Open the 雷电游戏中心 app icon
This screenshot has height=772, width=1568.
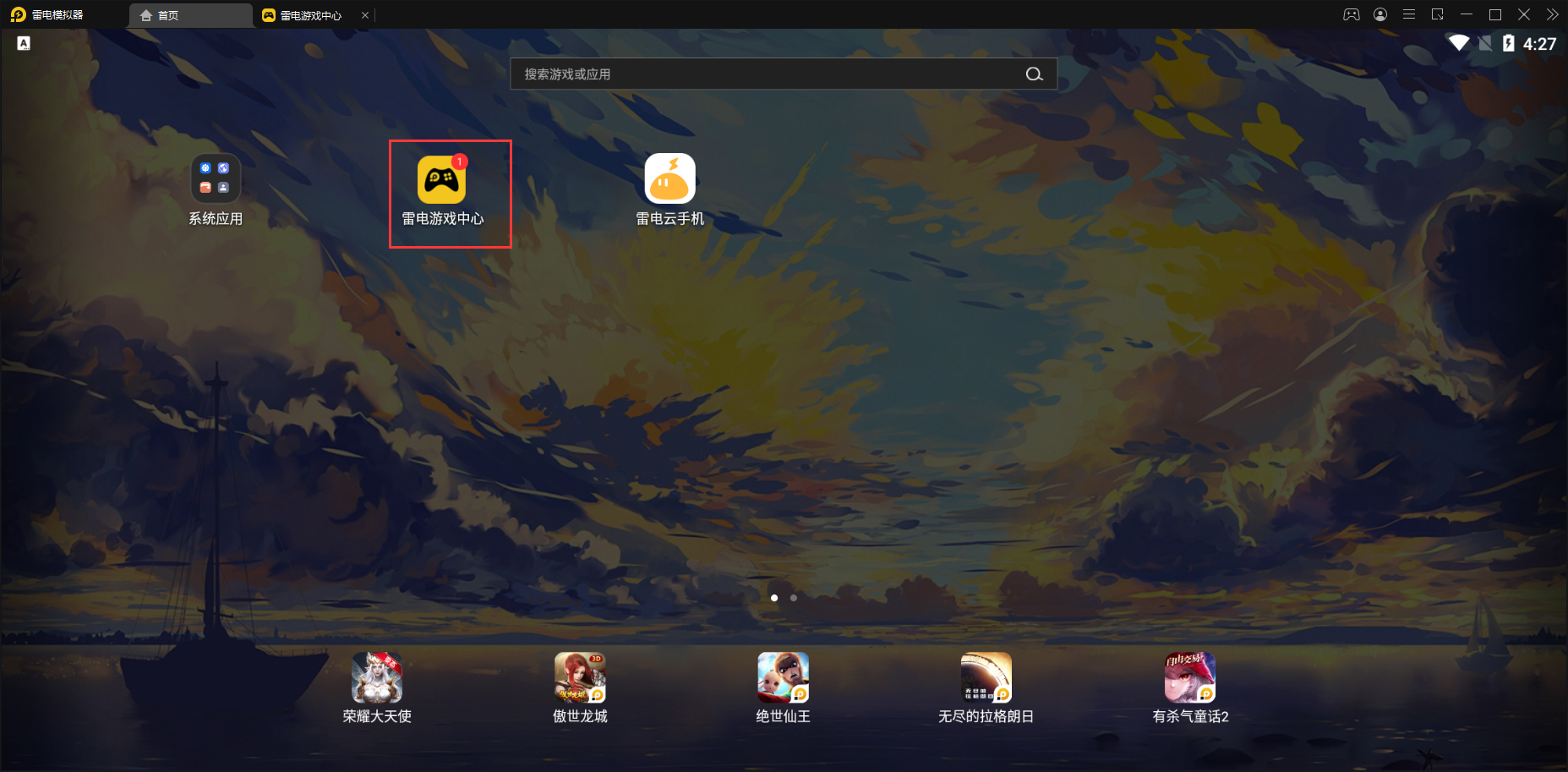coord(441,179)
